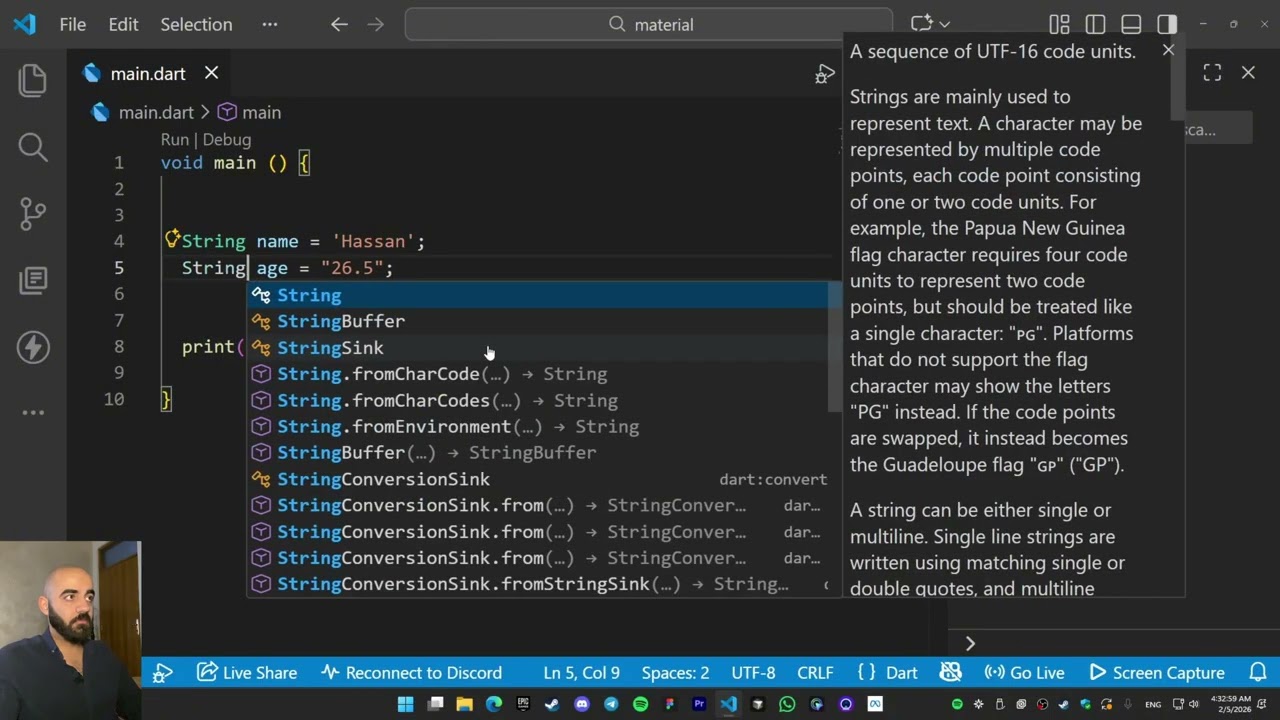Show more menus via title bar ellipsis
1280x720 pixels.
tap(270, 24)
